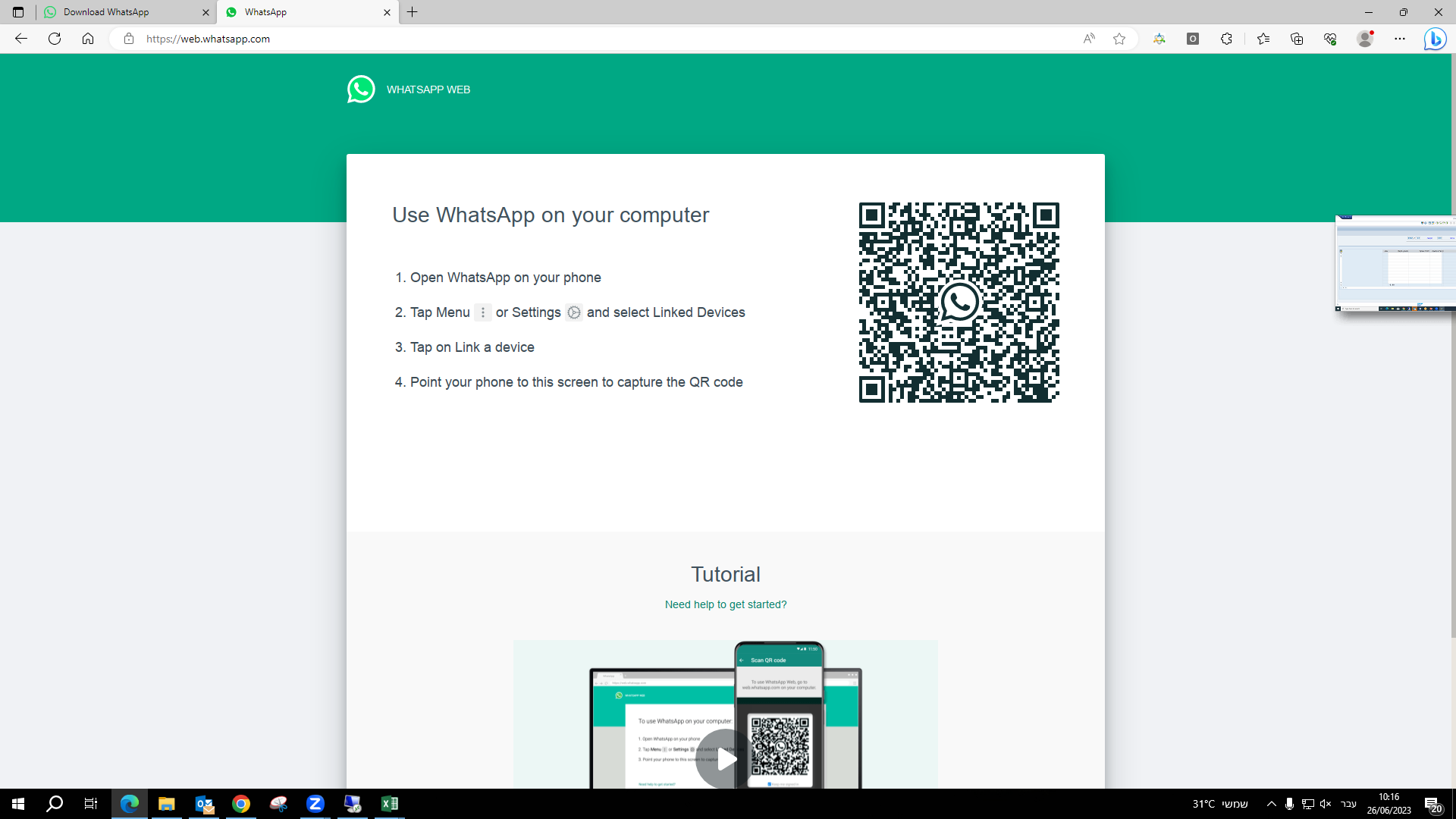Click the browser profile avatar
1456x819 pixels.
[1365, 39]
